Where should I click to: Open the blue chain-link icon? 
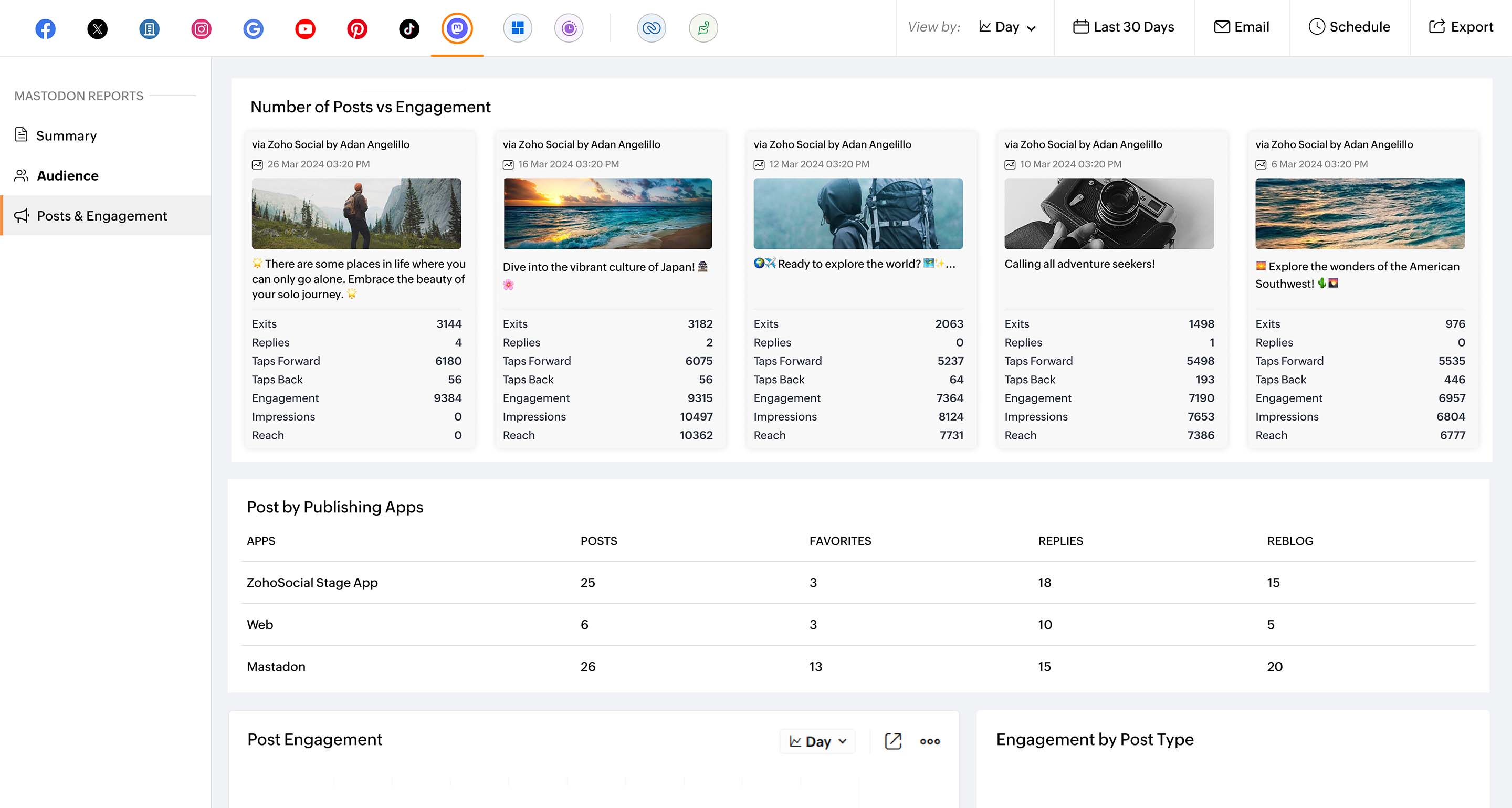click(x=652, y=28)
